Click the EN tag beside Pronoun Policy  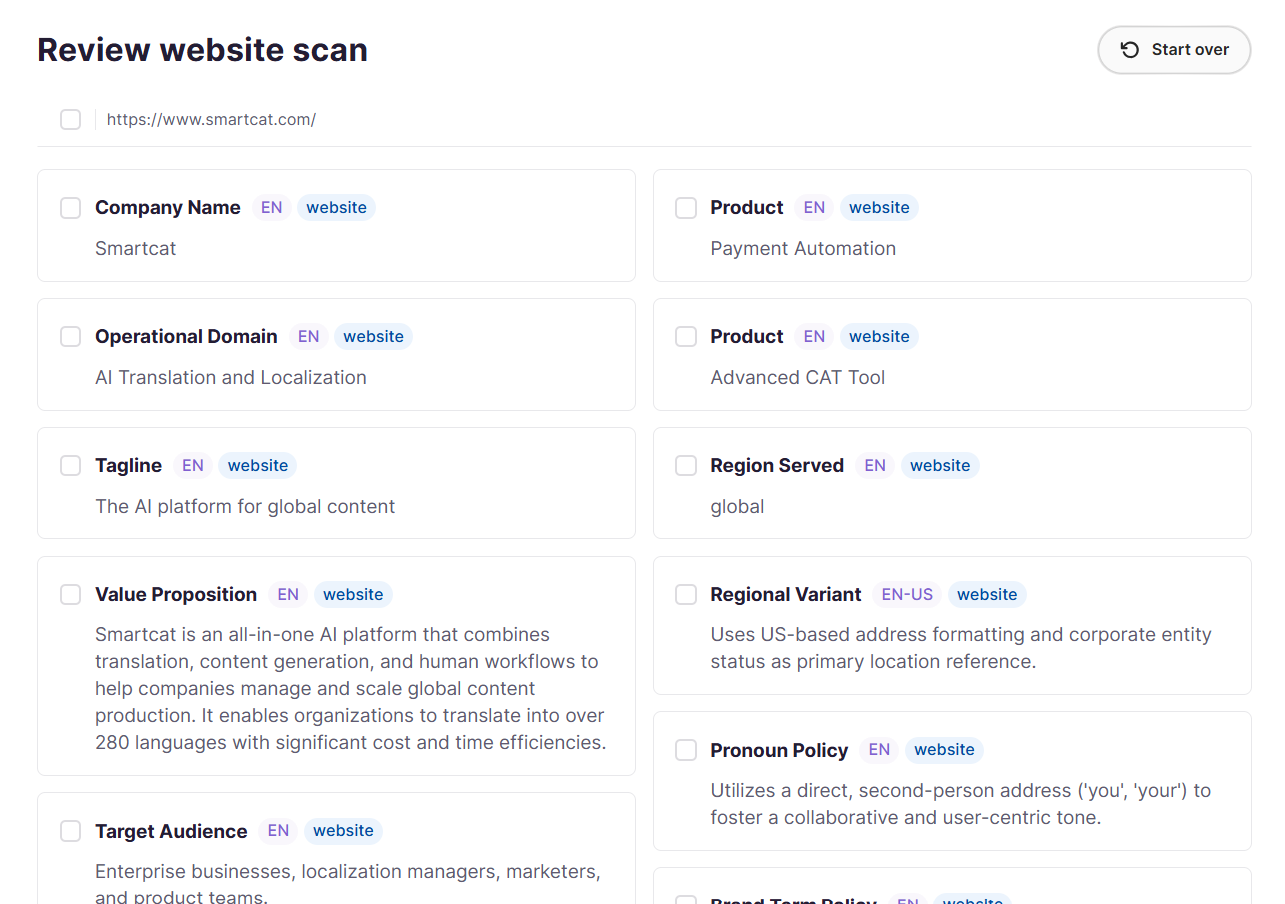point(879,750)
